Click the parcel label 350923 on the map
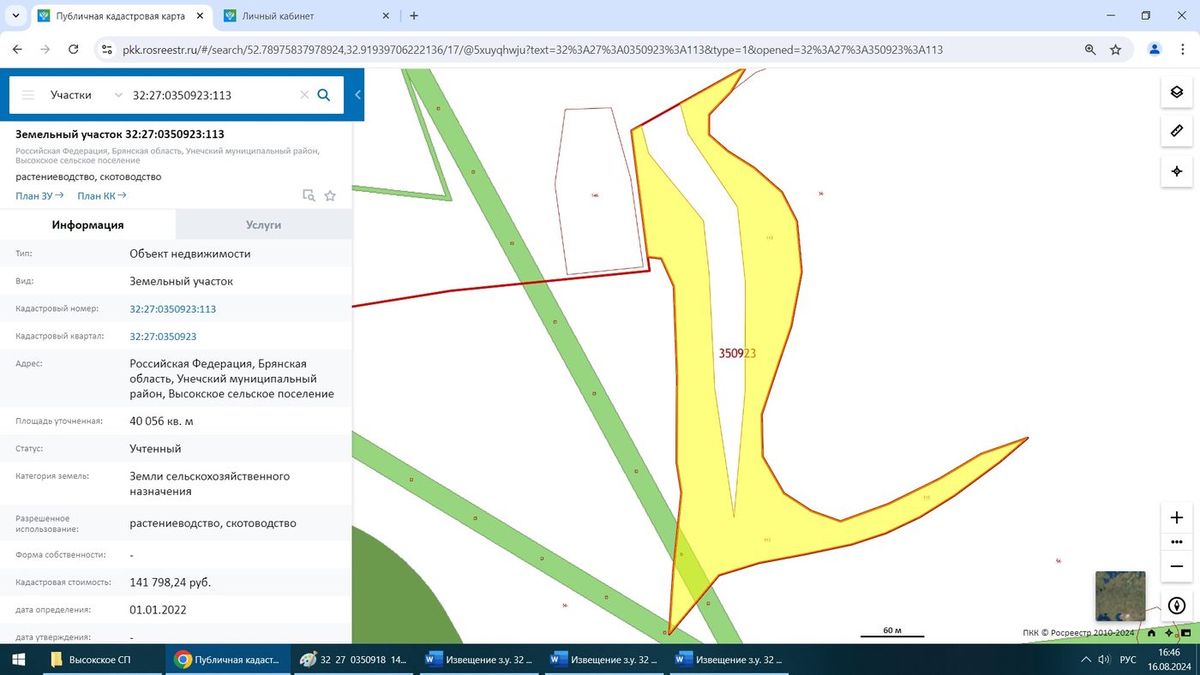Viewport: 1200px width, 675px height. pos(737,354)
